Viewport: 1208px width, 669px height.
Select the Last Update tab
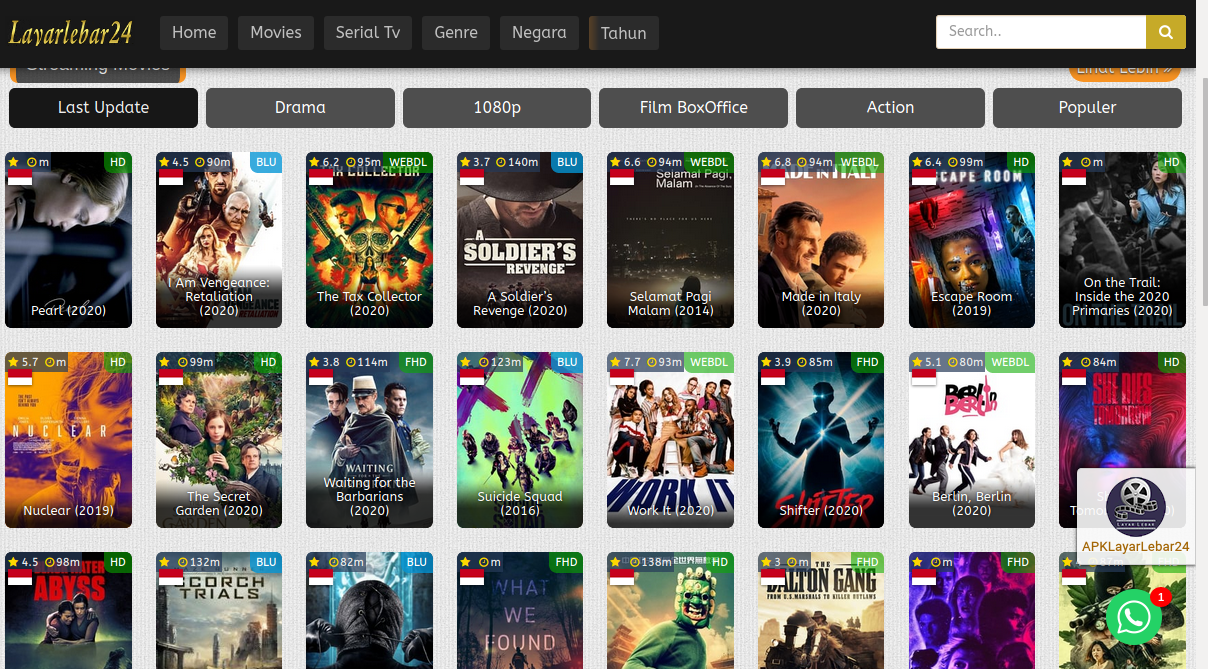pyautogui.click(x=103, y=108)
